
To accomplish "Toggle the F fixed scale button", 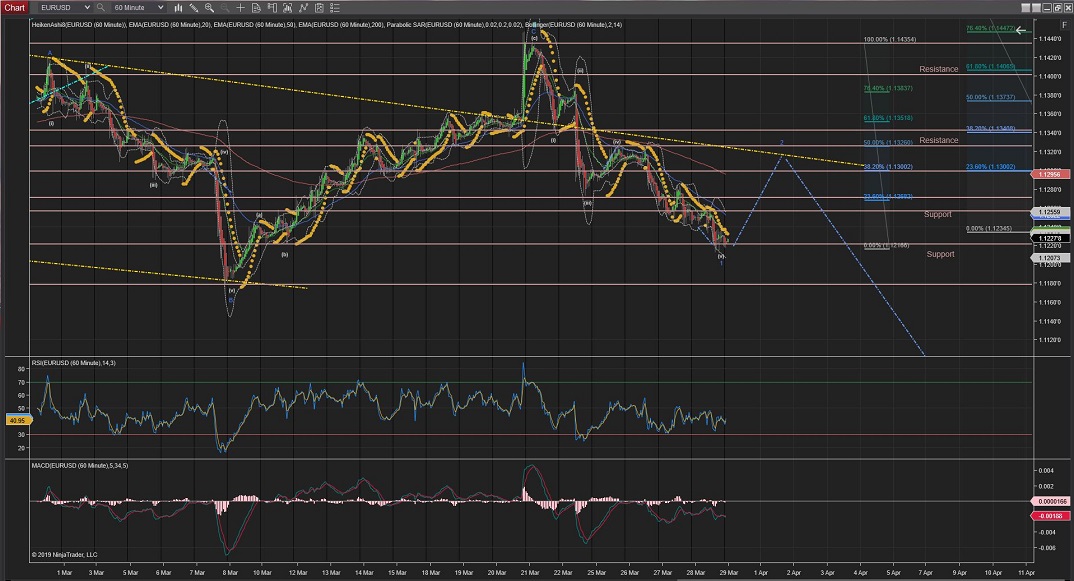I will 1064,24.
